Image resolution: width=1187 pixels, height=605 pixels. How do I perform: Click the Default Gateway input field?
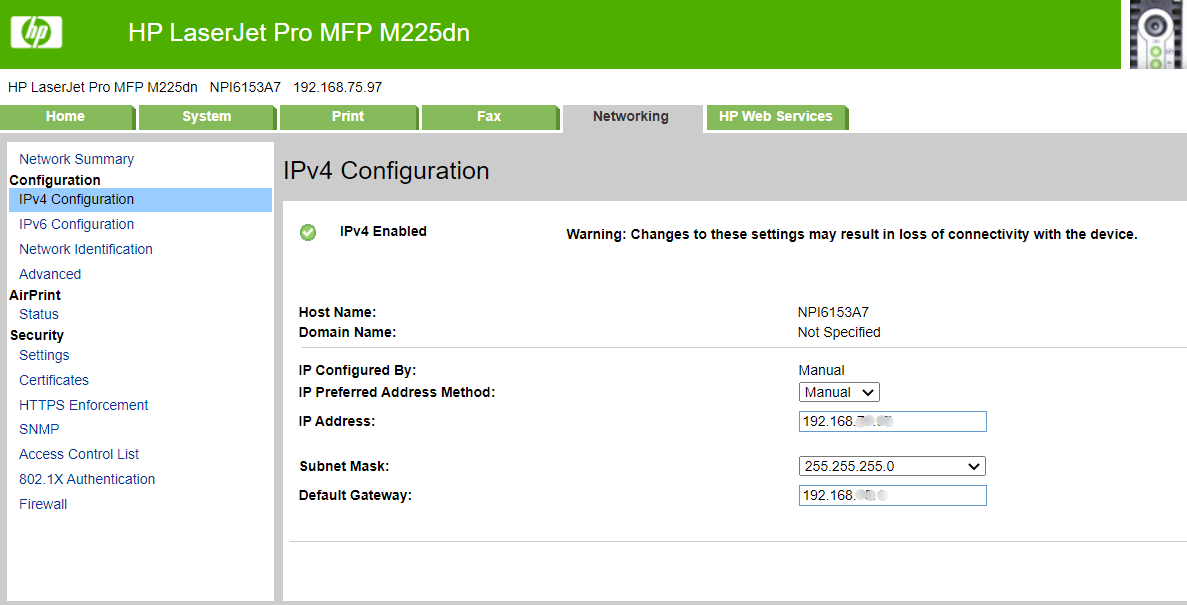click(891, 495)
